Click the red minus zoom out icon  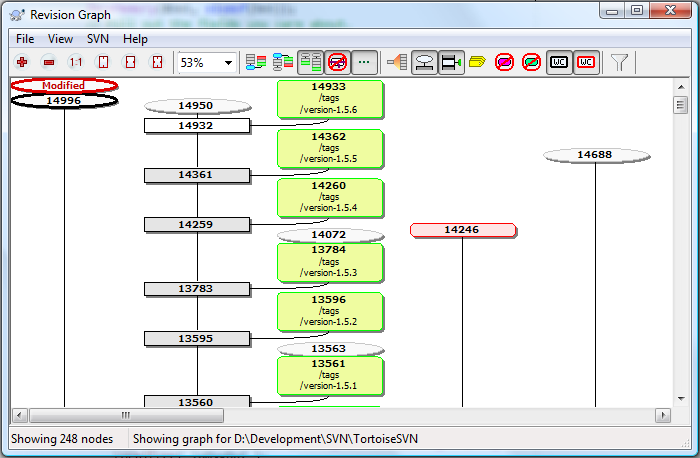(48, 63)
